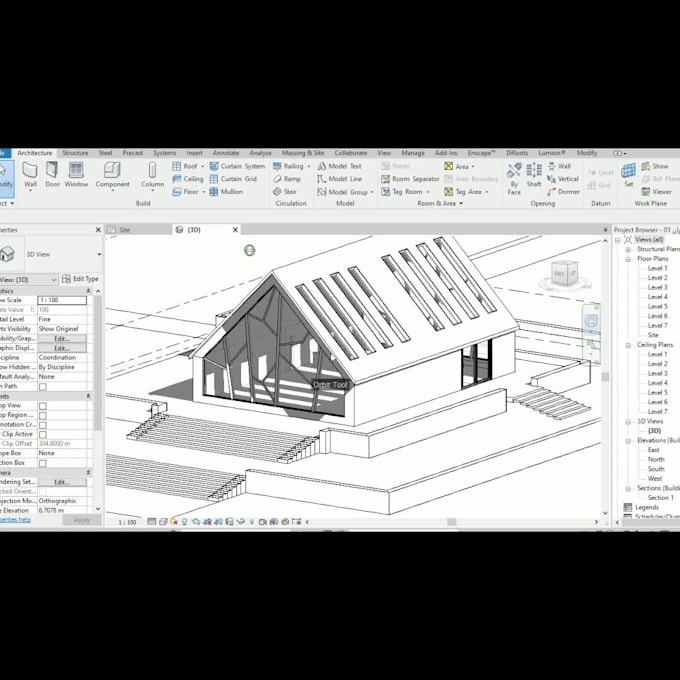The image size is (680, 680).
Task: Click Edit for Rendering Settings
Action: tap(62, 482)
